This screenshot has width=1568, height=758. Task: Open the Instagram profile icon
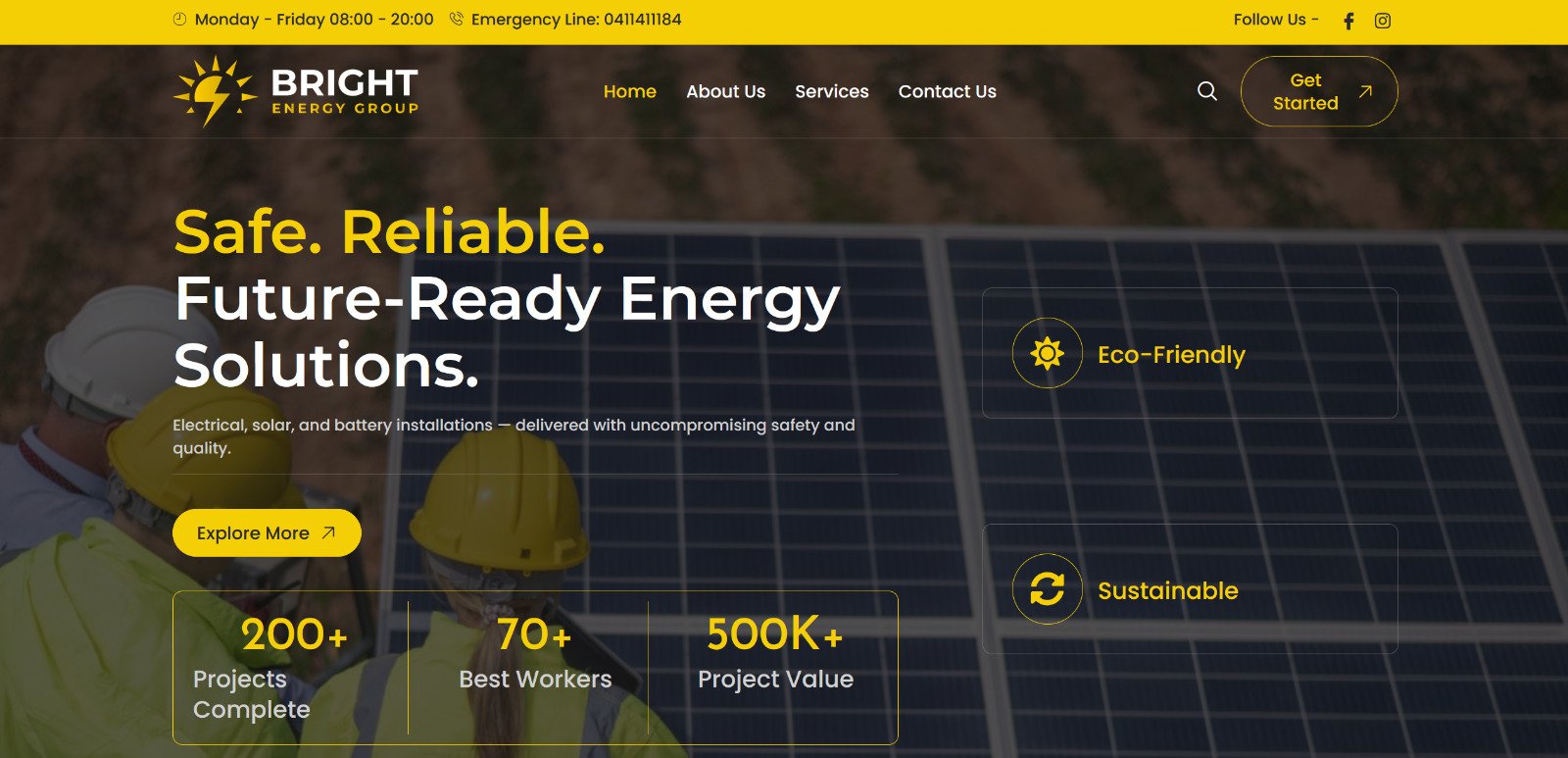click(1382, 21)
